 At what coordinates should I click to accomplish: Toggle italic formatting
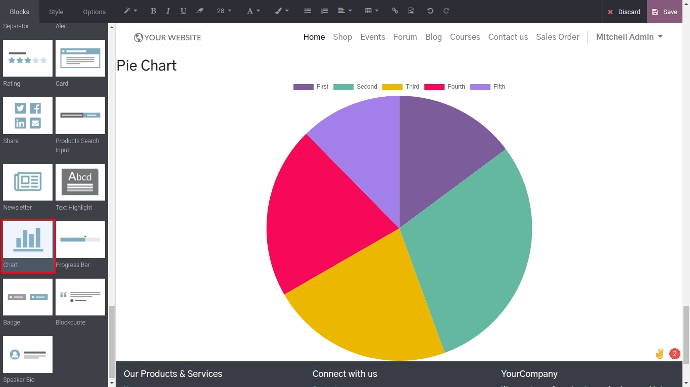(168, 11)
